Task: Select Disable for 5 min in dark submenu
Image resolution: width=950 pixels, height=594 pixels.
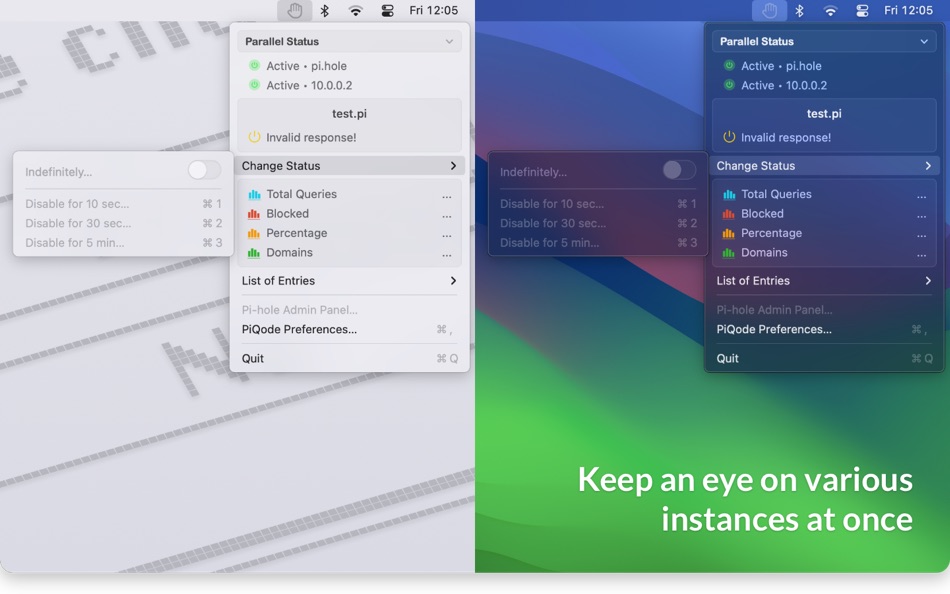Action: [x=598, y=242]
